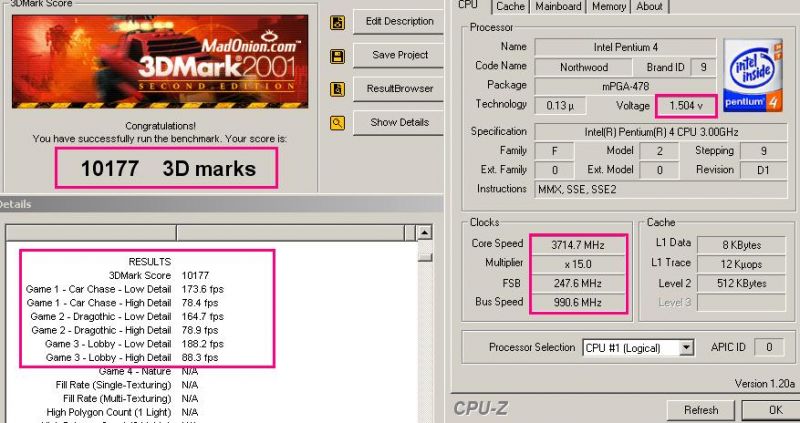Click the details list scroll-up arrow

[x=424, y=233]
